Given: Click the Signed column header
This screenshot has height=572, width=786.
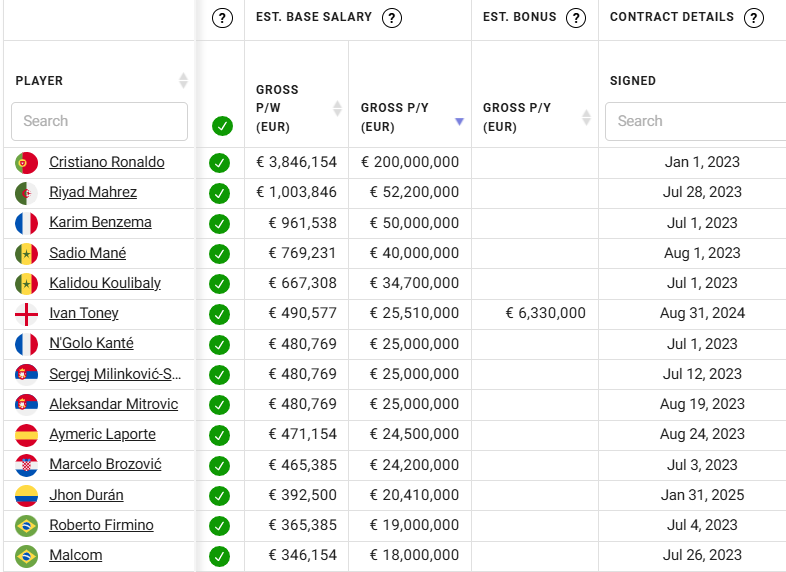Looking at the screenshot, I should point(633,81).
